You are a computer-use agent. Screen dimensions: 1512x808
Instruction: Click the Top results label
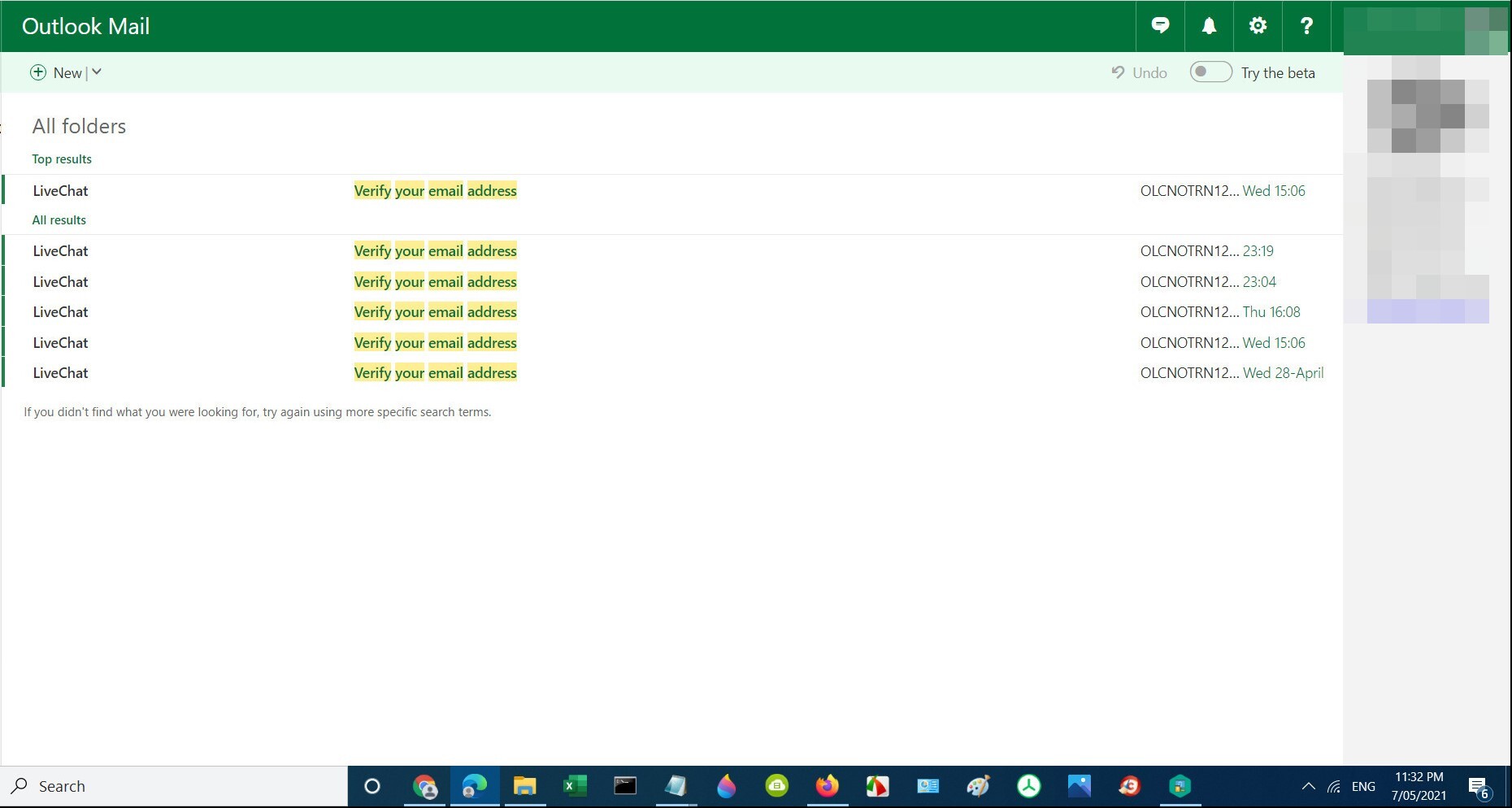click(x=62, y=159)
